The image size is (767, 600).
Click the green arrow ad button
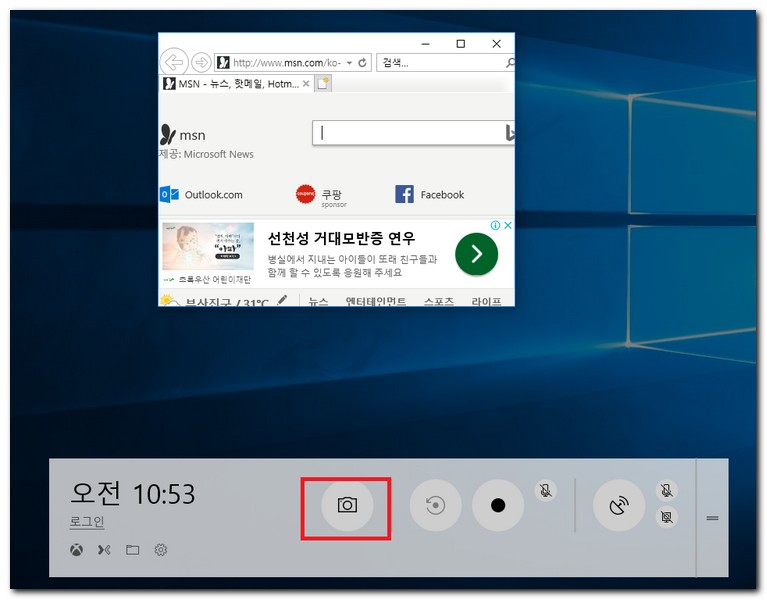tap(476, 254)
